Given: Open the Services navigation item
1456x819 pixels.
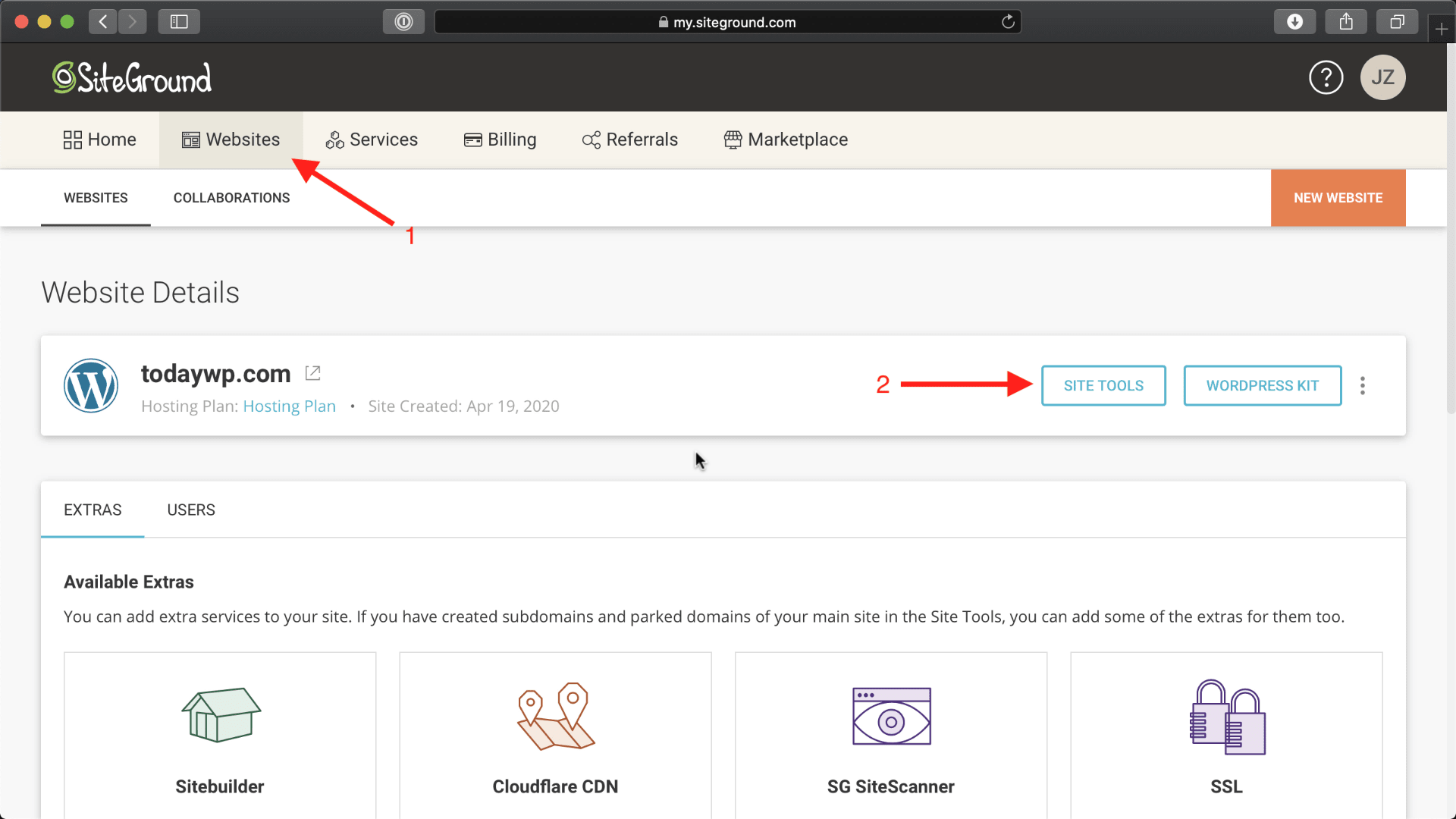Looking at the screenshot, I should 372,140.
